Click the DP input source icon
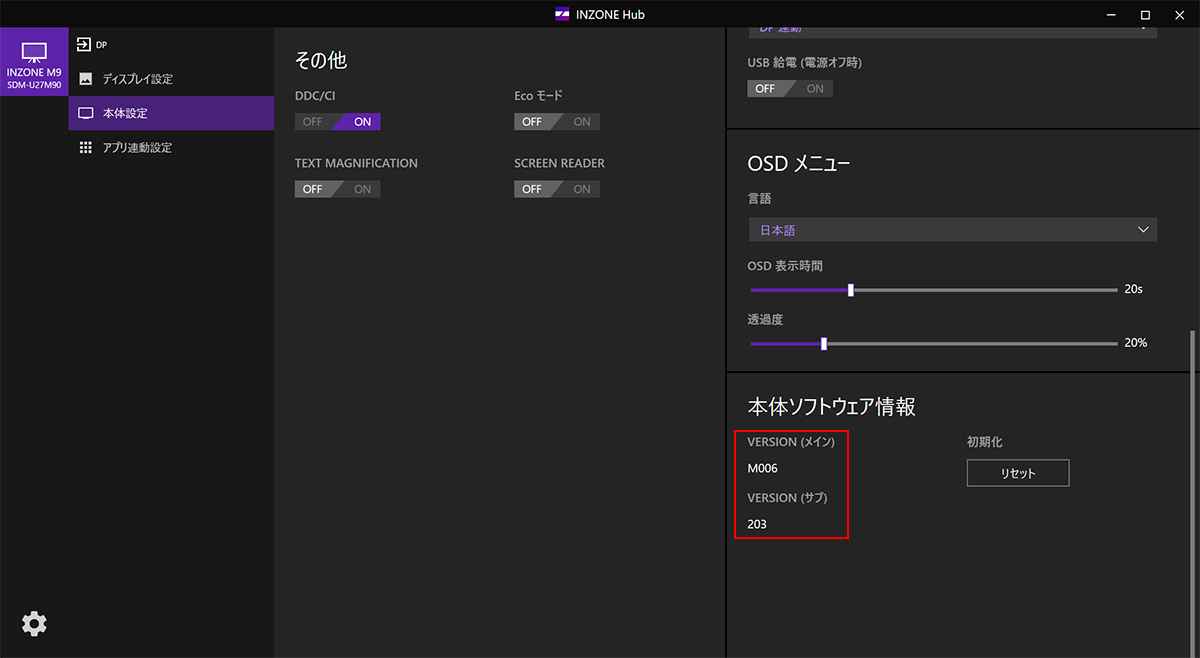 tap(85, 45)
